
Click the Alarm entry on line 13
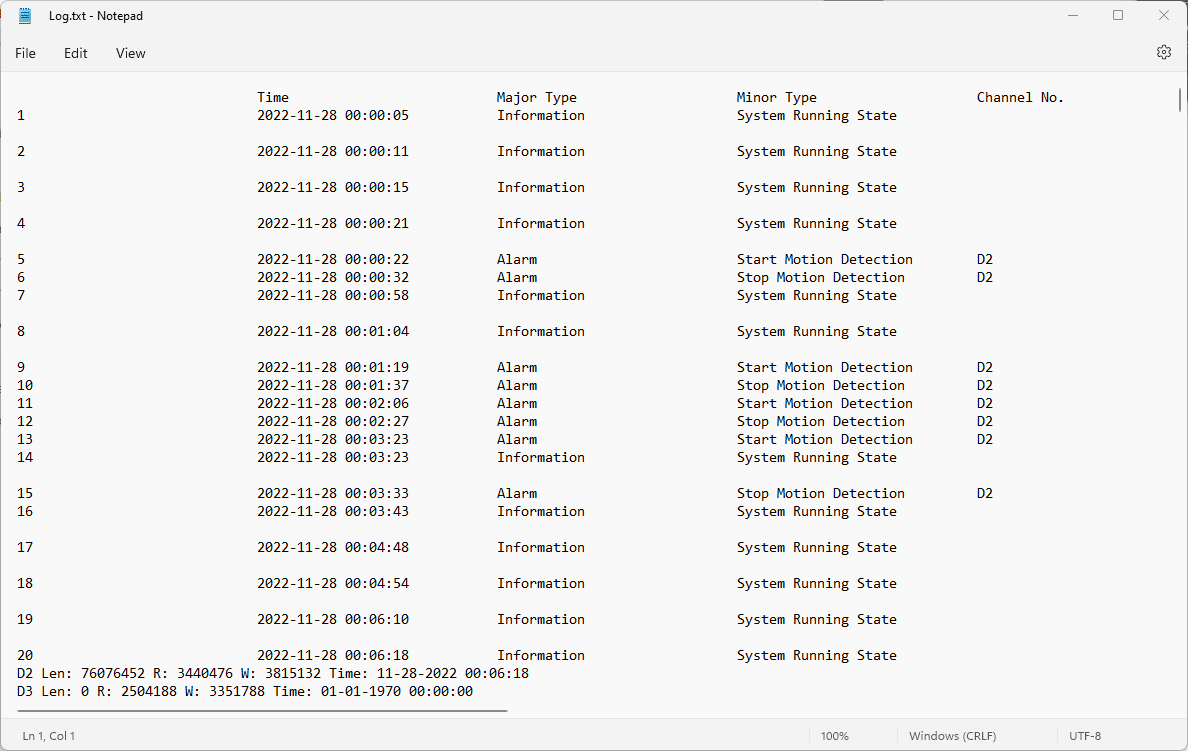click(x=516, y=439)
